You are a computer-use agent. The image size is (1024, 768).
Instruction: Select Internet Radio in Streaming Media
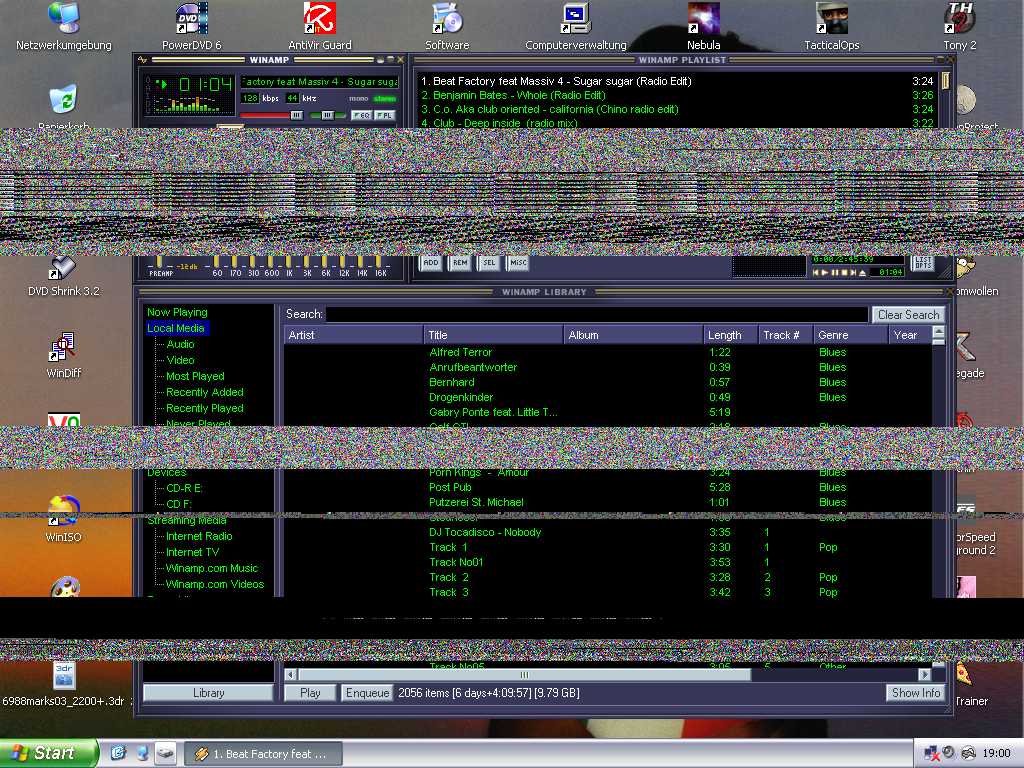(x=199, y=536)
